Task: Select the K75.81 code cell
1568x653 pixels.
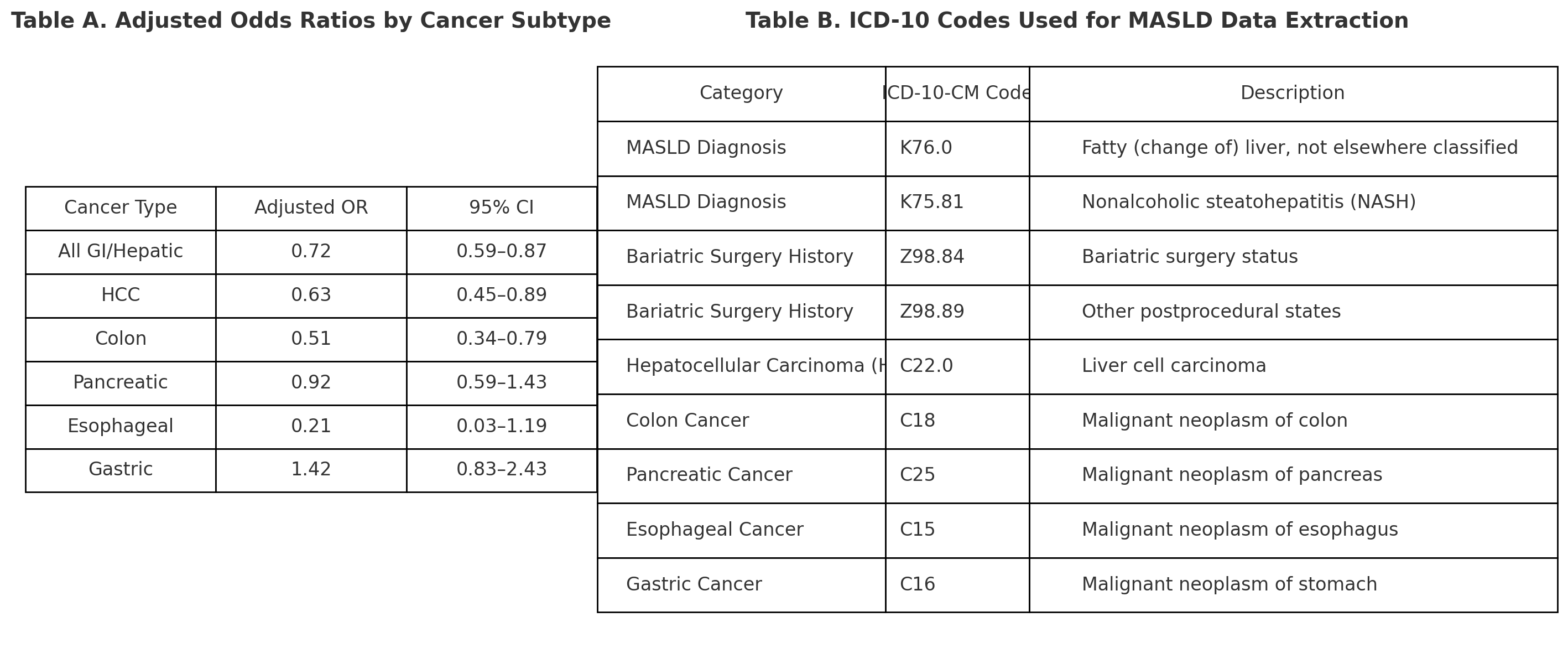Action: pyautogui.click(x=957, y=203)
